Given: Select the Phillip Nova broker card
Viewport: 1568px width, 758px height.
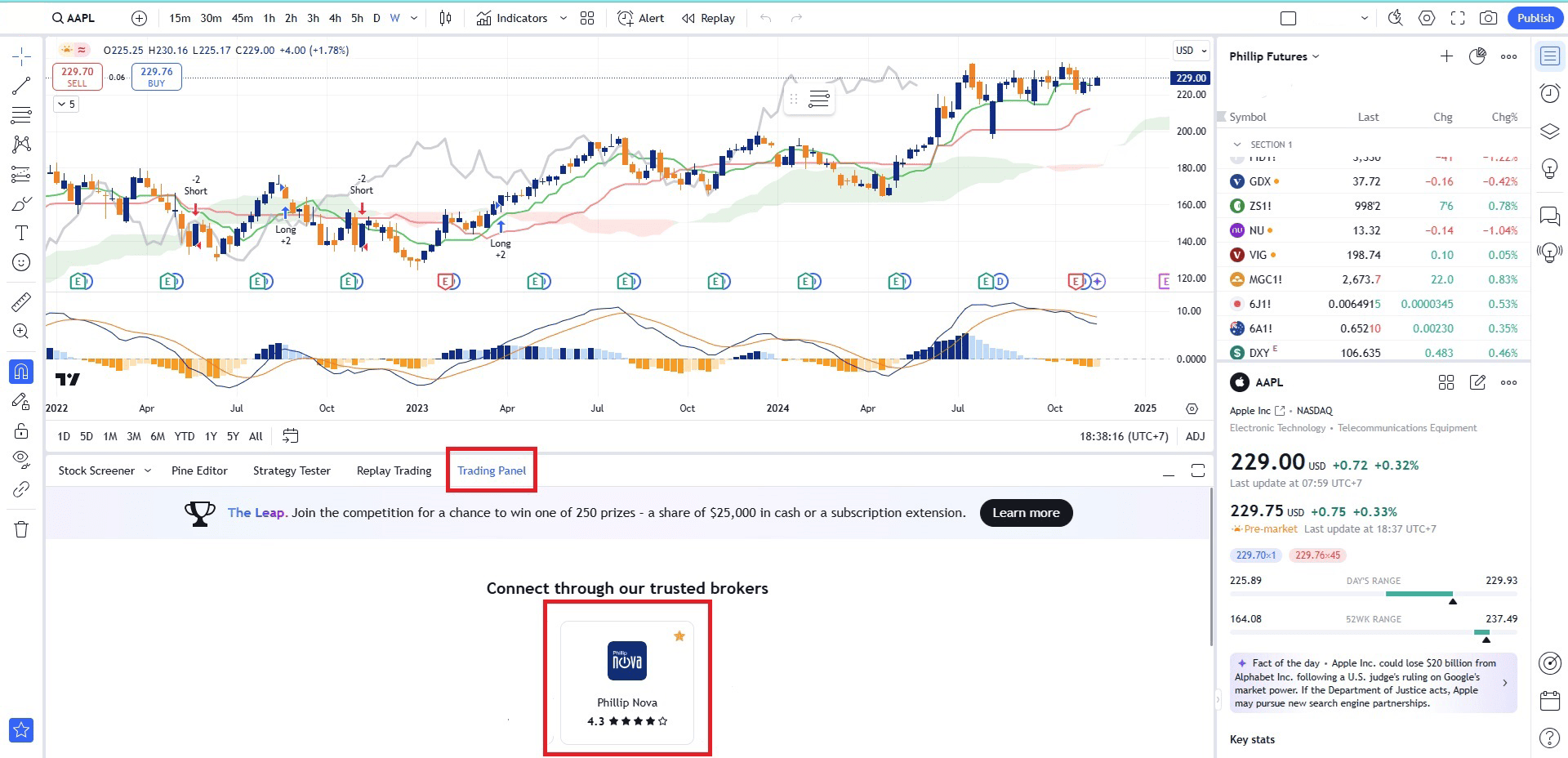Looking at the screenshot, I should tap(627, 682).
